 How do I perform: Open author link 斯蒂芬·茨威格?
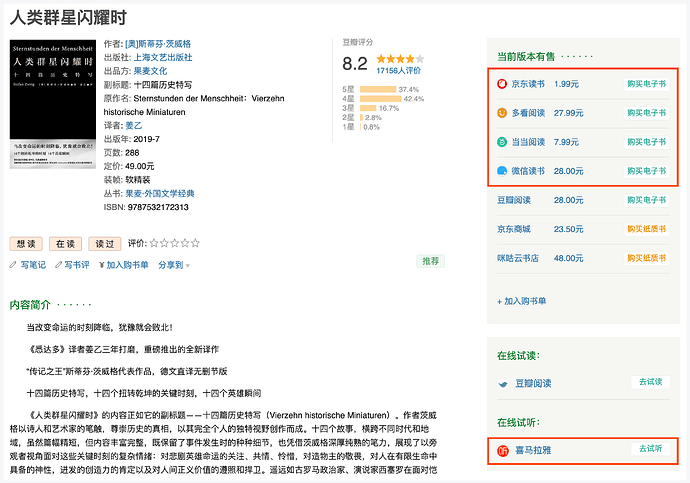click(x=158, y=44)
